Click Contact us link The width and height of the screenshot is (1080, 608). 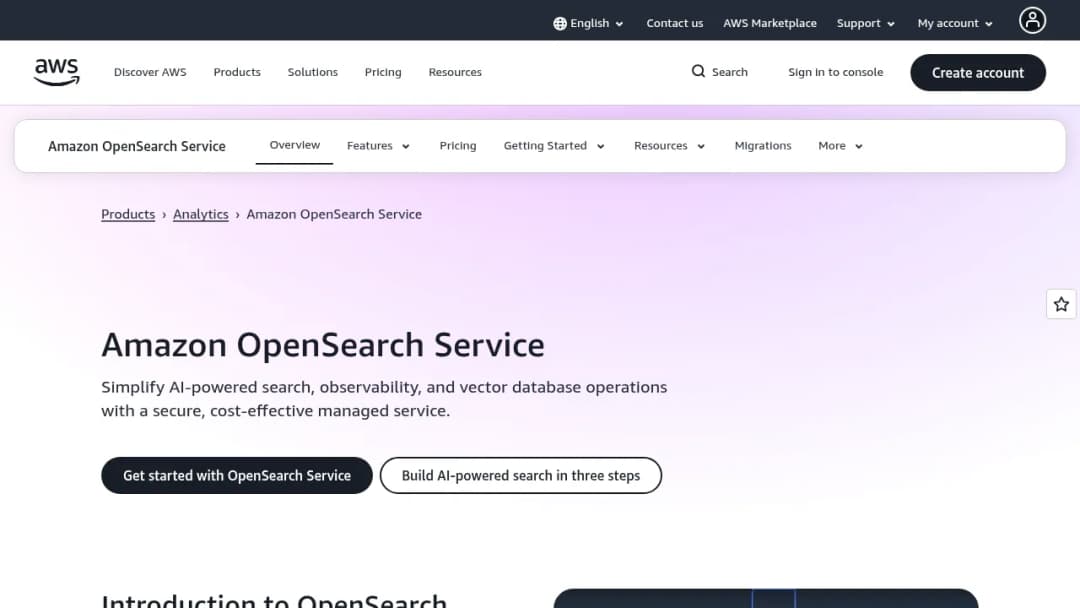coord(674,23)
